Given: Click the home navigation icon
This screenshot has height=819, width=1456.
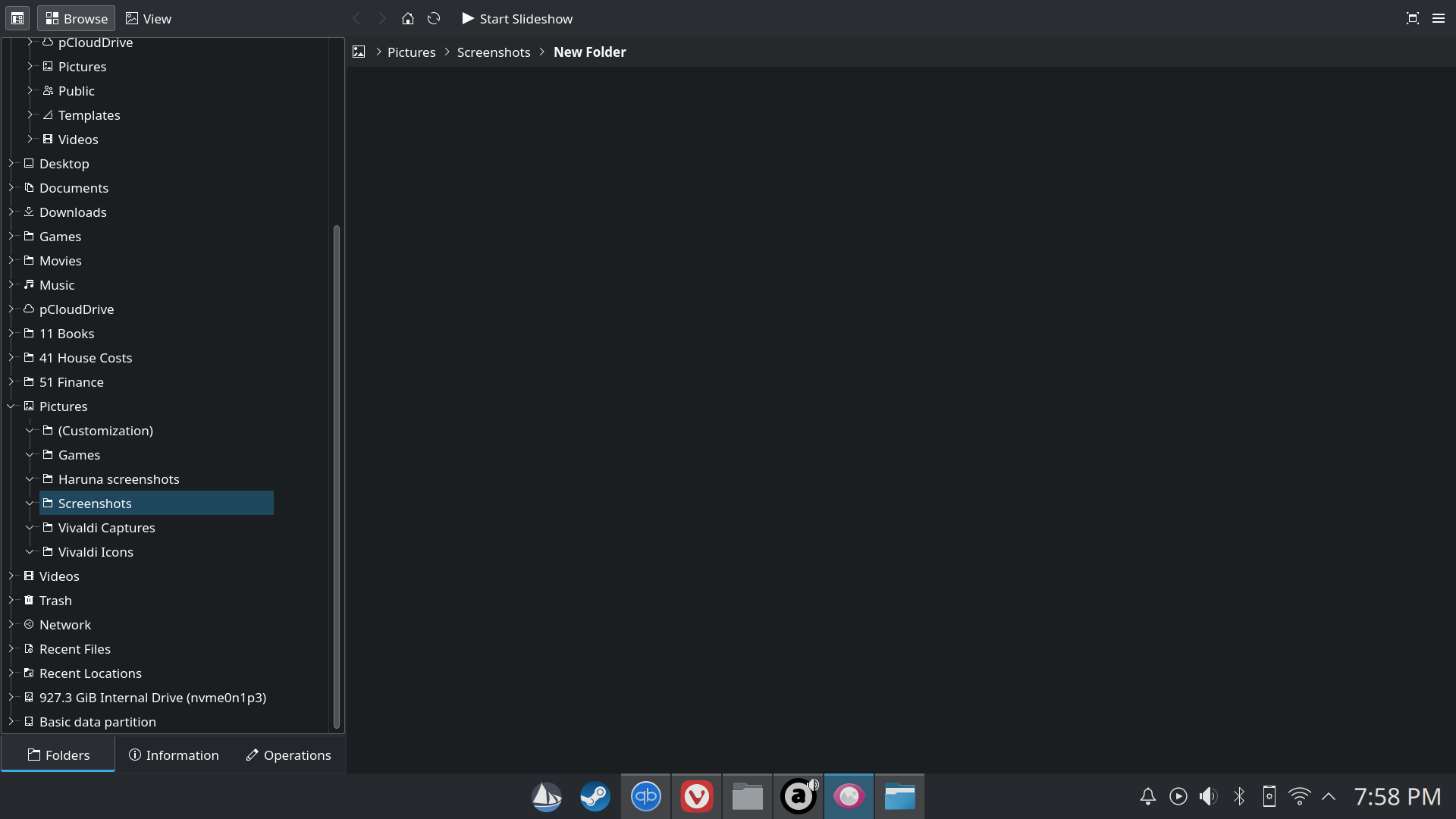Looking at the screenshot, I should click(408, 18).
